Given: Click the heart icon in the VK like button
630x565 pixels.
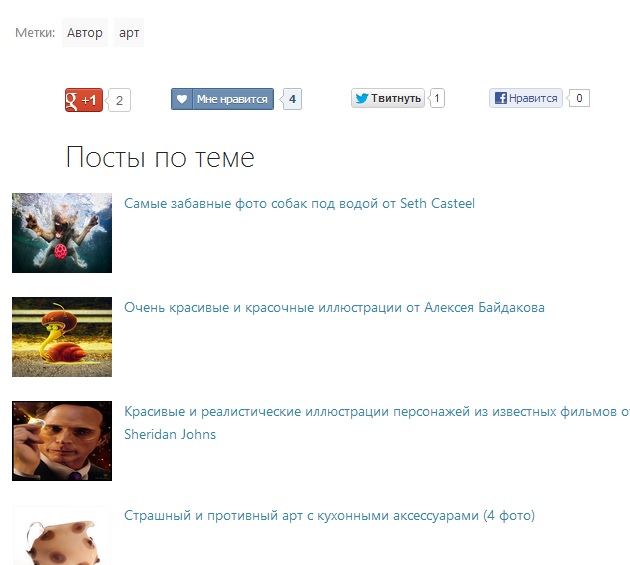Looking at the screenshot, I should [182, 99].
